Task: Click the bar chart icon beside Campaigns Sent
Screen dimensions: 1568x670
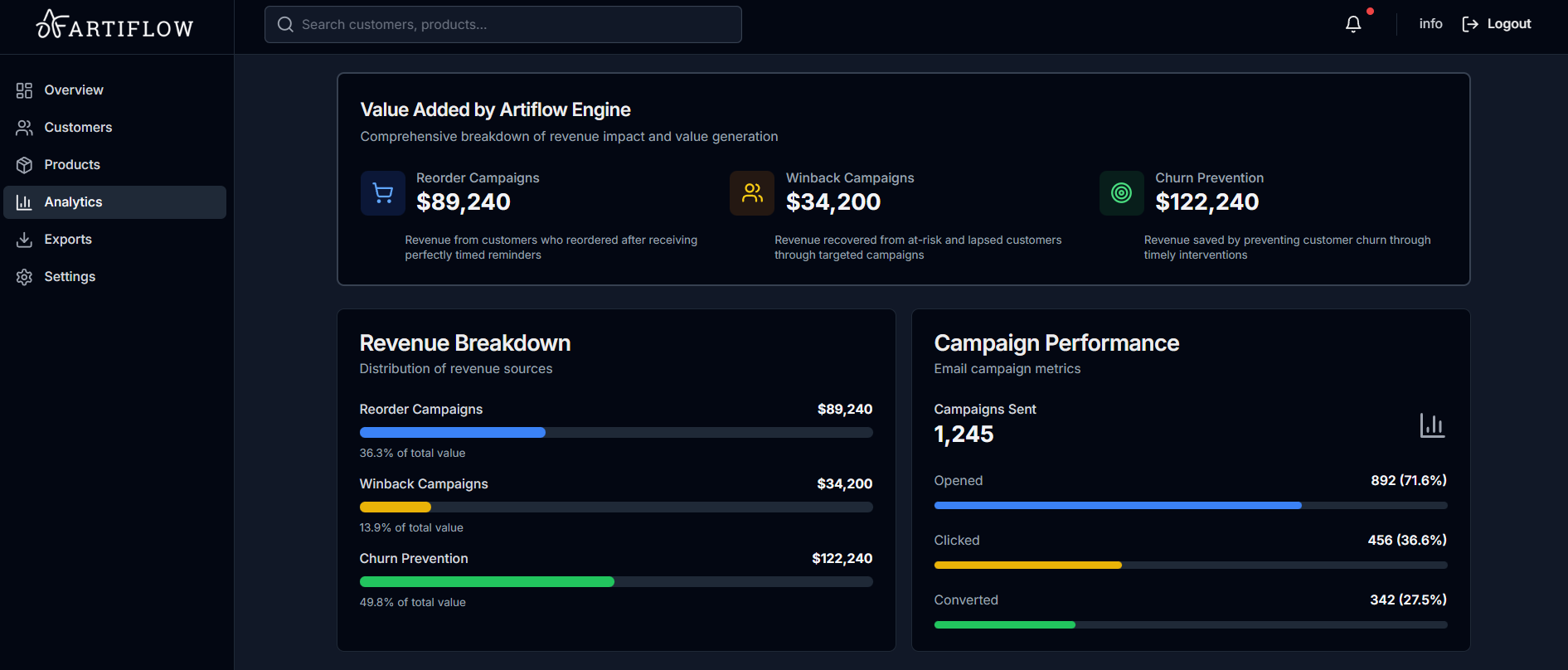Action: [1431, 425]
